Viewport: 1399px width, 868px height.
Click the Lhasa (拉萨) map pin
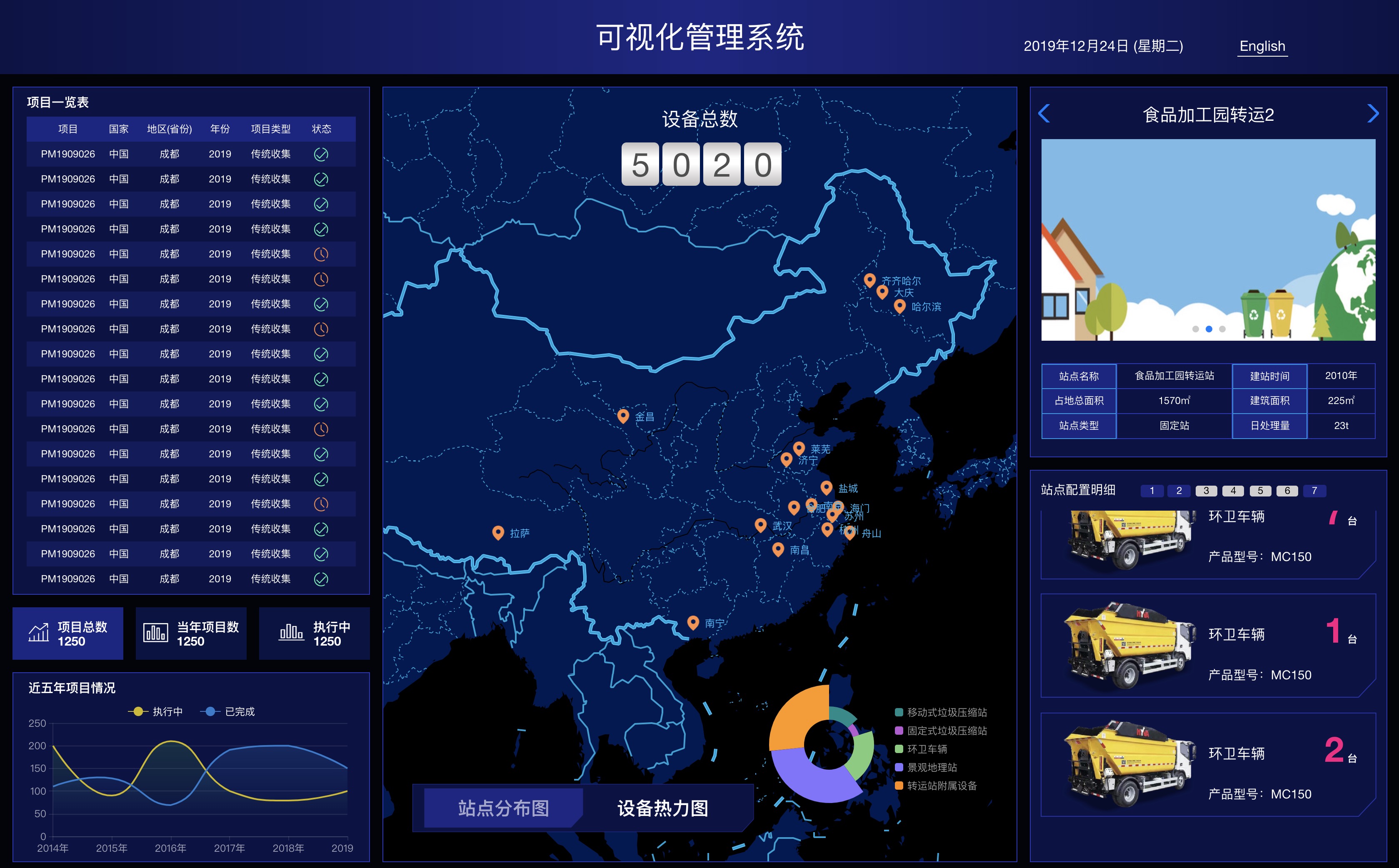point(498,531)
